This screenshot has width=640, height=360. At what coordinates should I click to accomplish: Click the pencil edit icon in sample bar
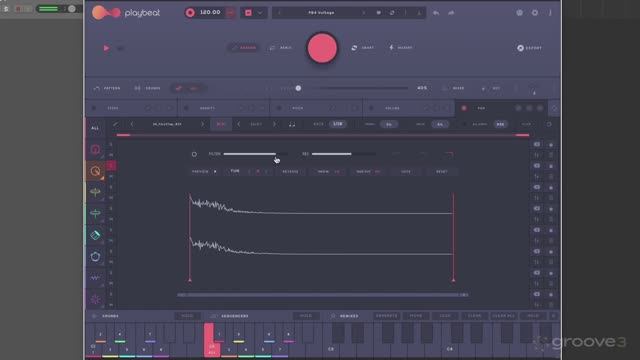pyautogui.click(x=116, y=124)
